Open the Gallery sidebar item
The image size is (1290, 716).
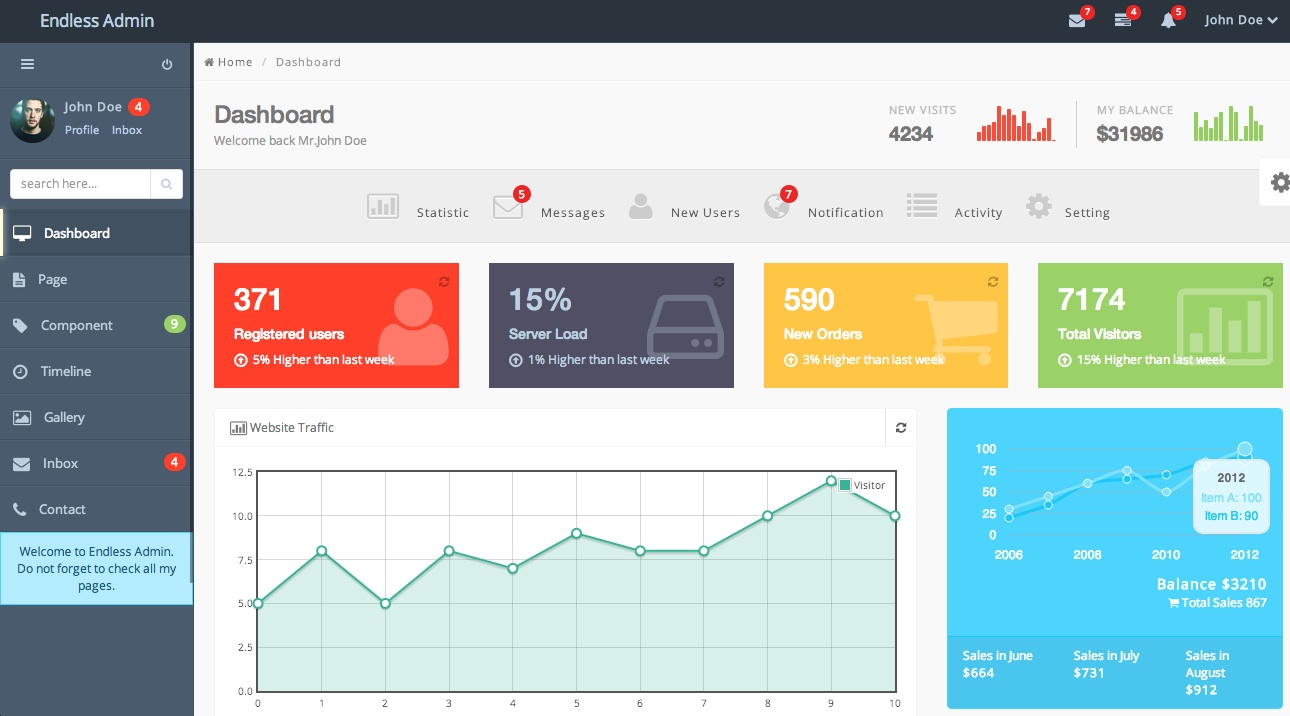[x=96, y=418]
